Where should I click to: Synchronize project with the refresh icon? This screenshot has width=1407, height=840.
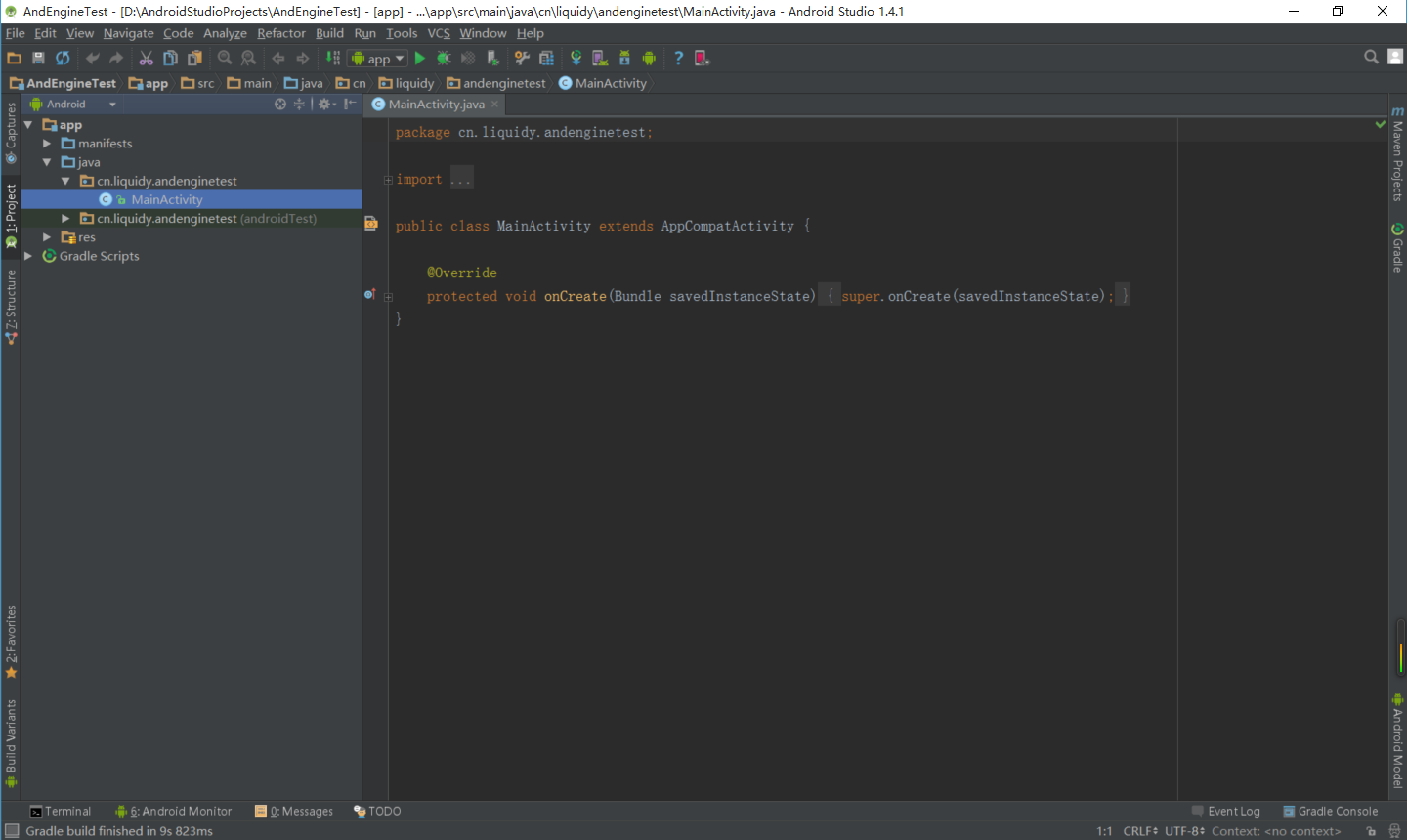[x=63, y=59]
